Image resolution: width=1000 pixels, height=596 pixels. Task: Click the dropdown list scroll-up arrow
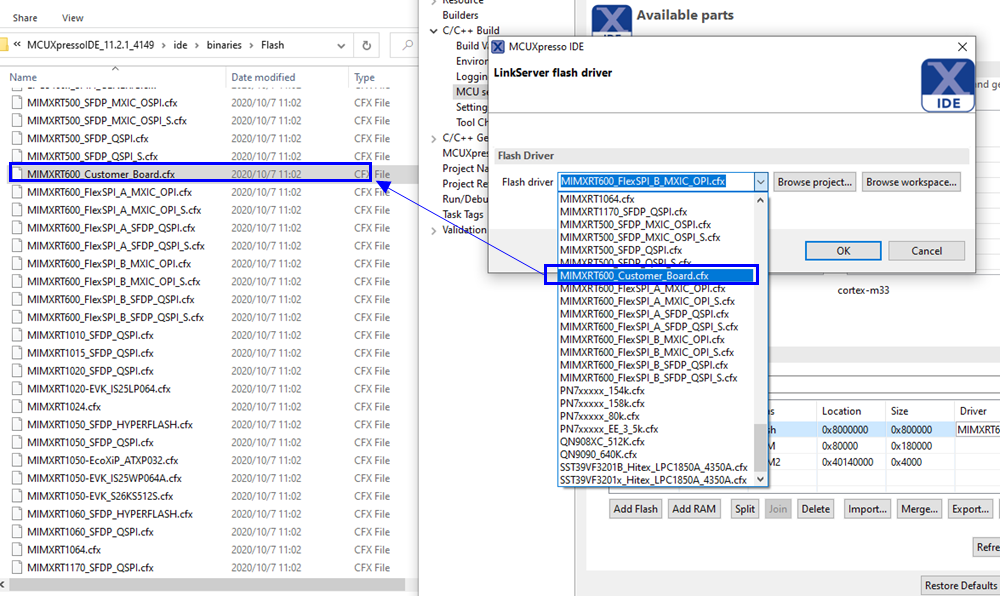pyautogui.click(x=760, y=200)
